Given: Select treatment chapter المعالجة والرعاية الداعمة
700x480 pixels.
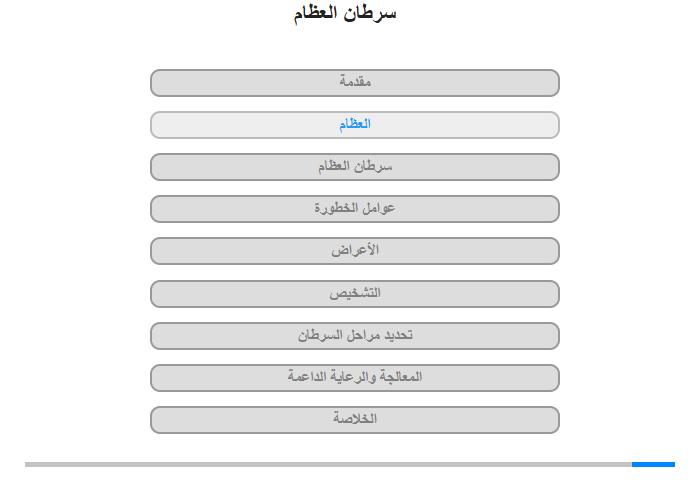Looking at the screenshot, I should pos(355,378).
